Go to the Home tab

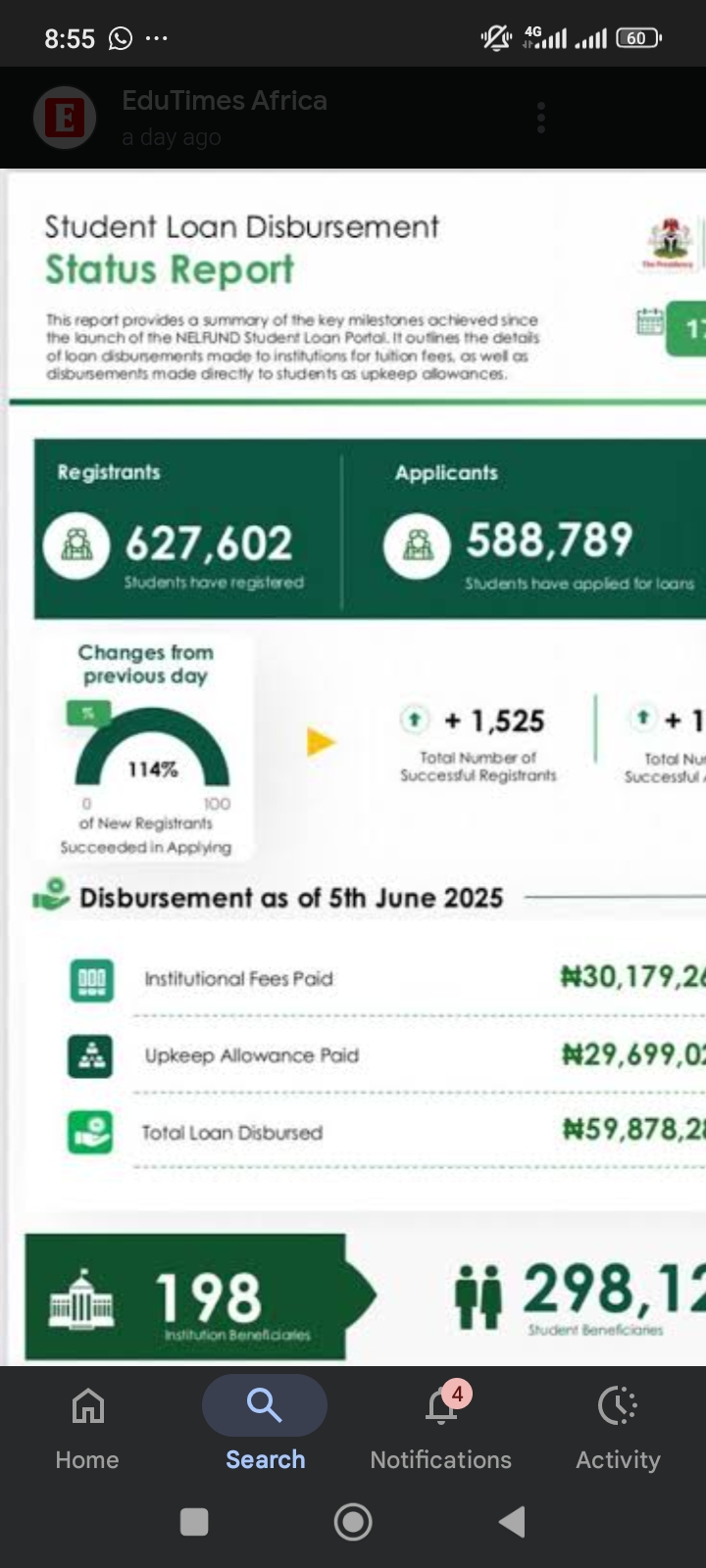coord(87,1424)
